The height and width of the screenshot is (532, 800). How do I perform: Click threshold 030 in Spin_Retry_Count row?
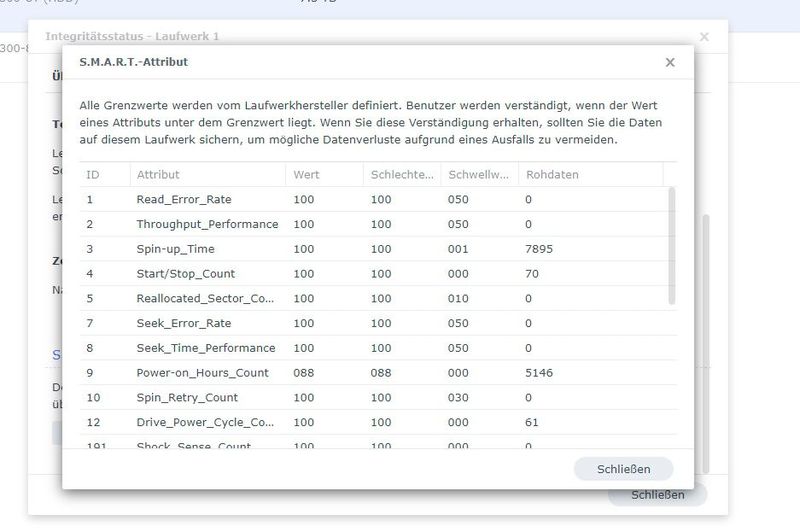pyautogui.click(x=458, y=397)
